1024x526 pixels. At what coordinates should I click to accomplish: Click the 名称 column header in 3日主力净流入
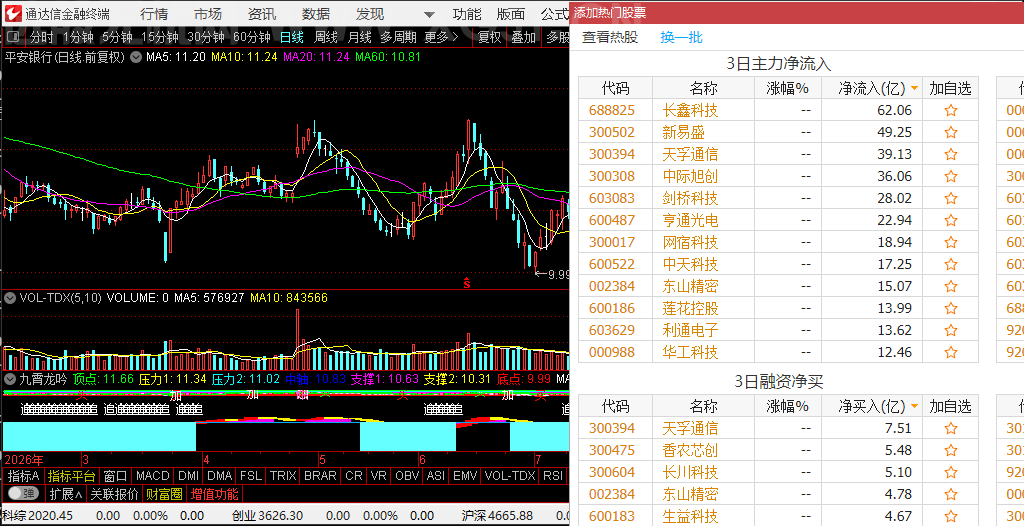point(703,88)
